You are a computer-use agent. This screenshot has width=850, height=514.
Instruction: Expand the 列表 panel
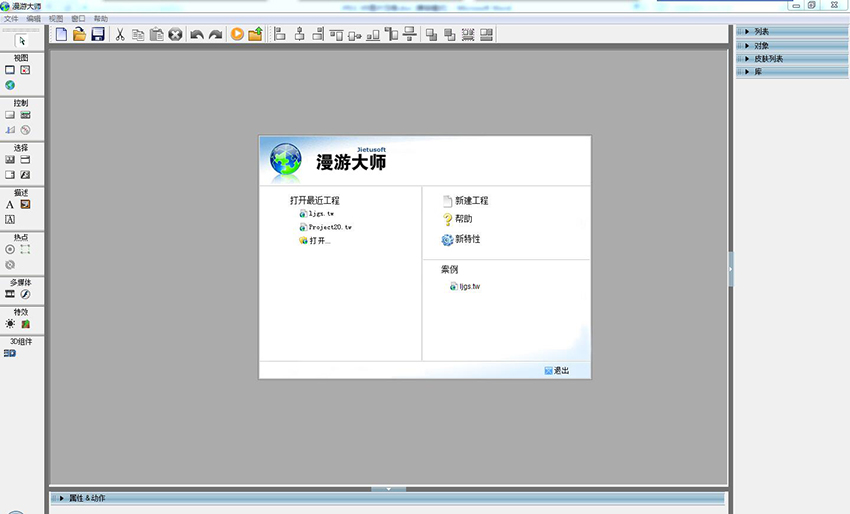(761, 31)
